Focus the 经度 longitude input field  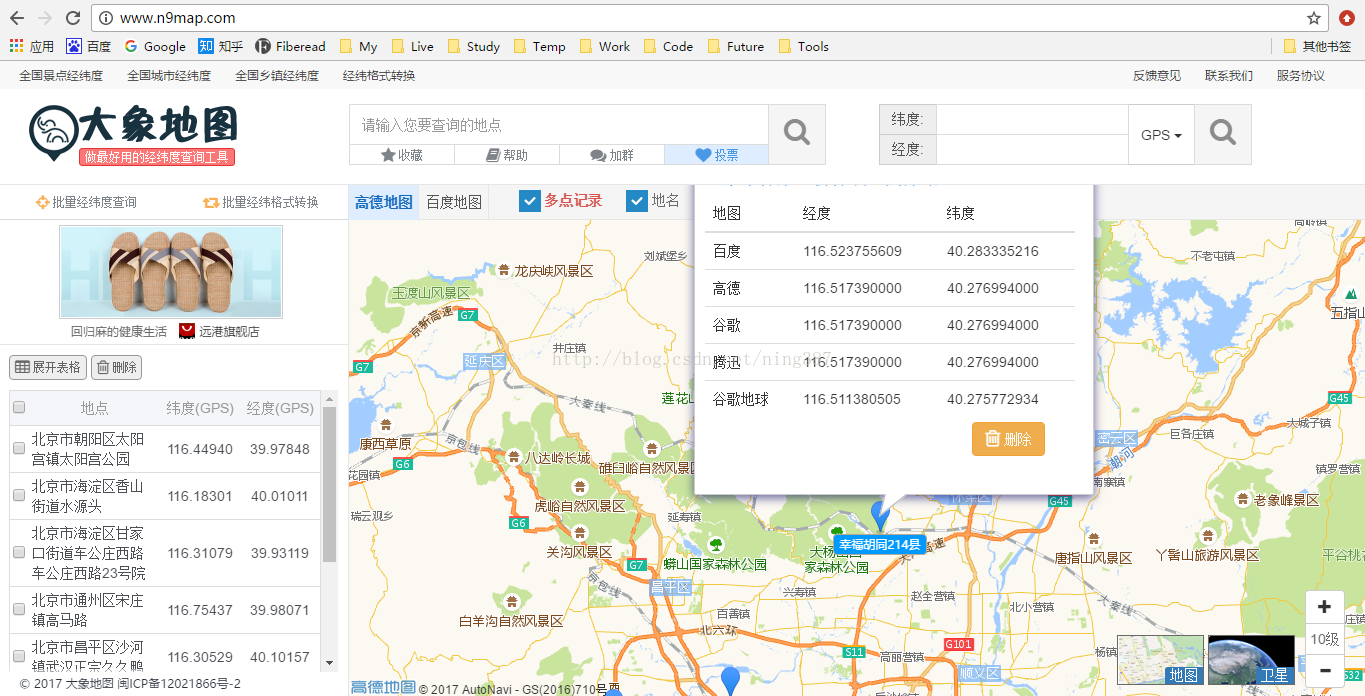[x=1032, y=150]
